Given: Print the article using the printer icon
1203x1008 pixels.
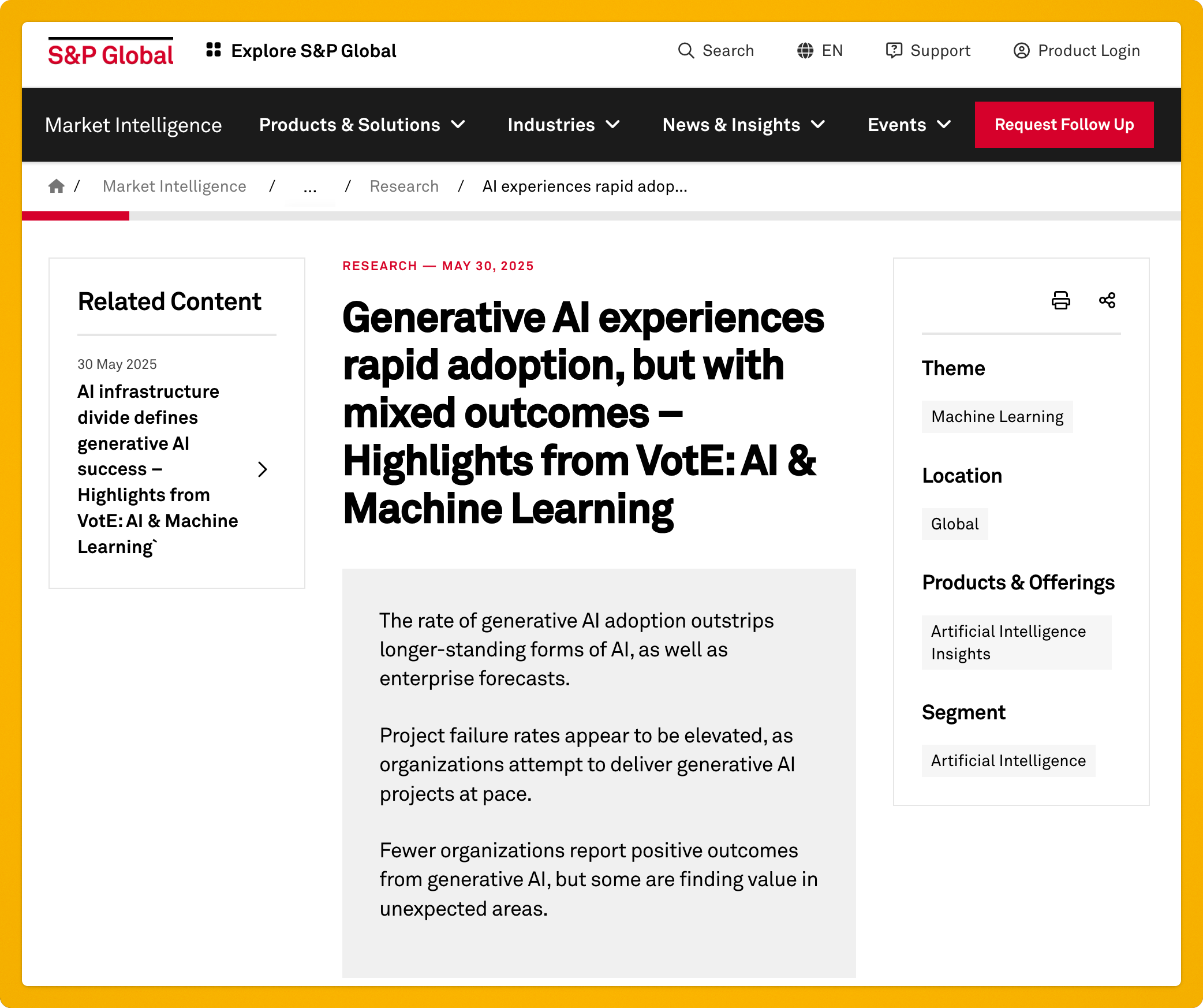Looking at the screenshot, I should point(1060,301).
